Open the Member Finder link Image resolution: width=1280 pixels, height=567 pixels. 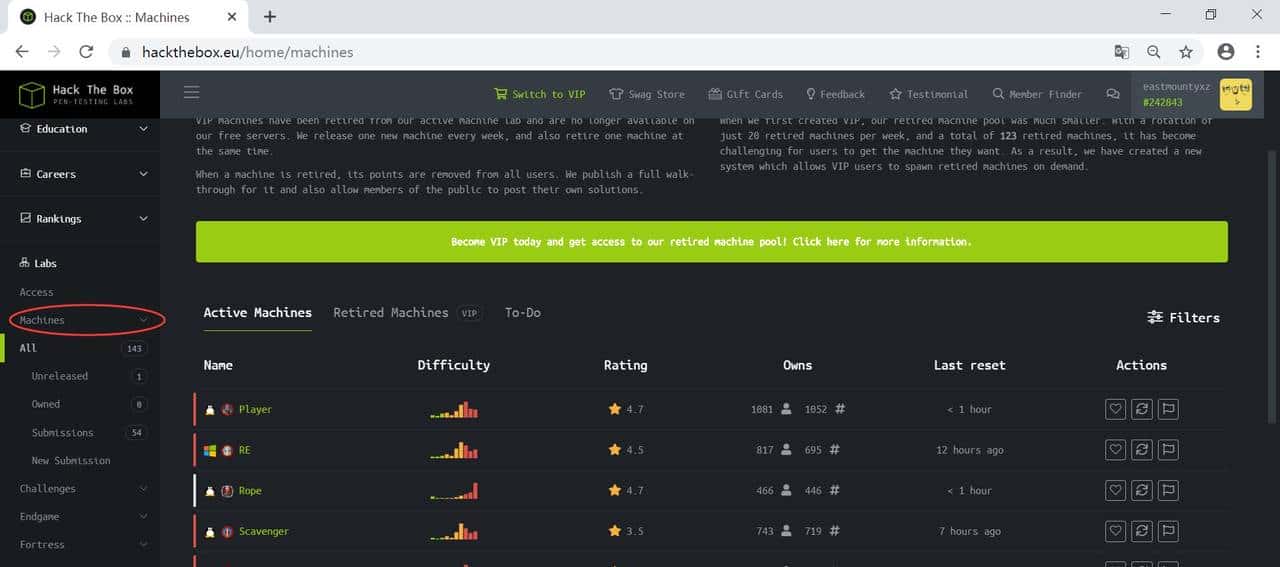click(1037, 94)
